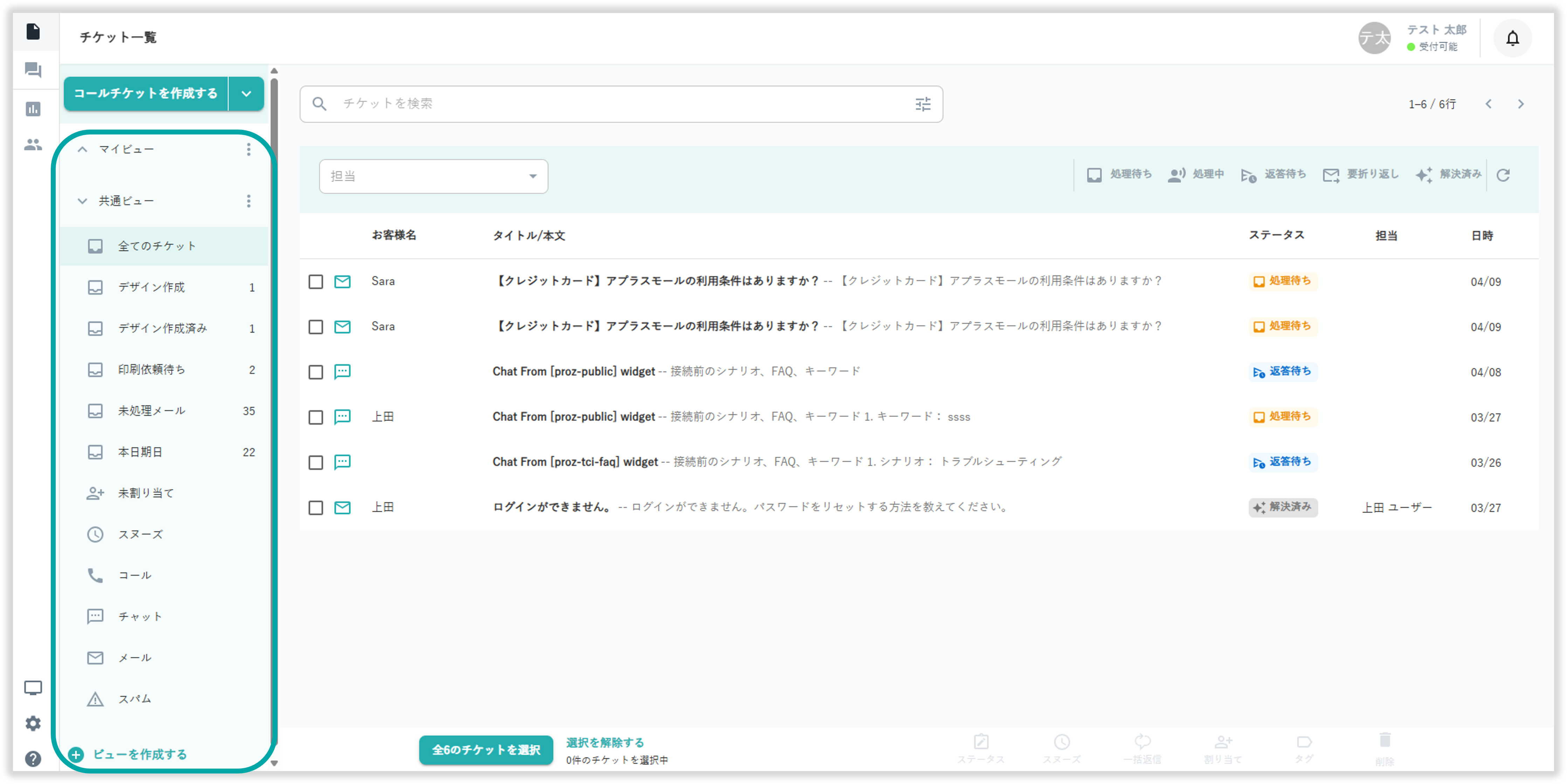Expand the コールチケットを作成する dropdown arrow

pyautogui.click(x=246, y=93)
